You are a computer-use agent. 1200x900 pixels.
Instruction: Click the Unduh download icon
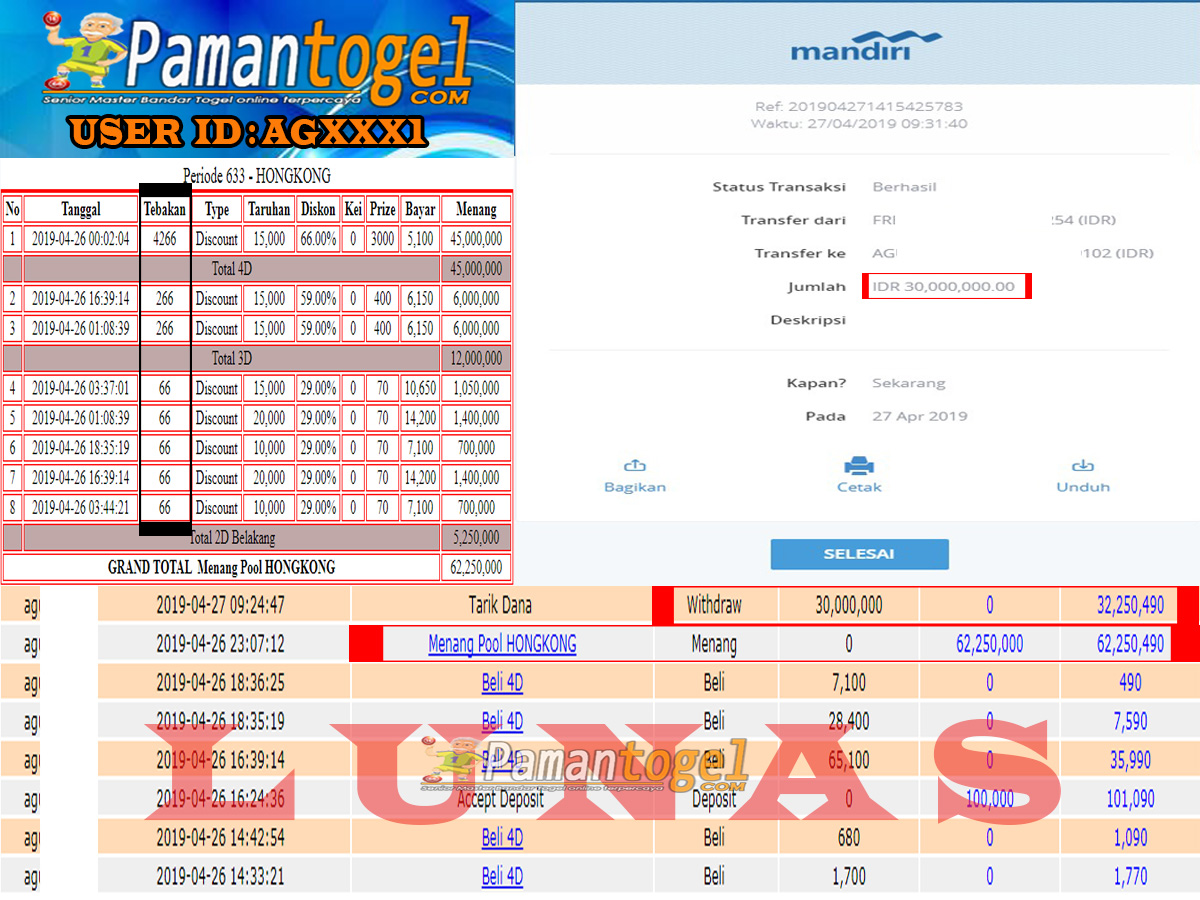1083,466
